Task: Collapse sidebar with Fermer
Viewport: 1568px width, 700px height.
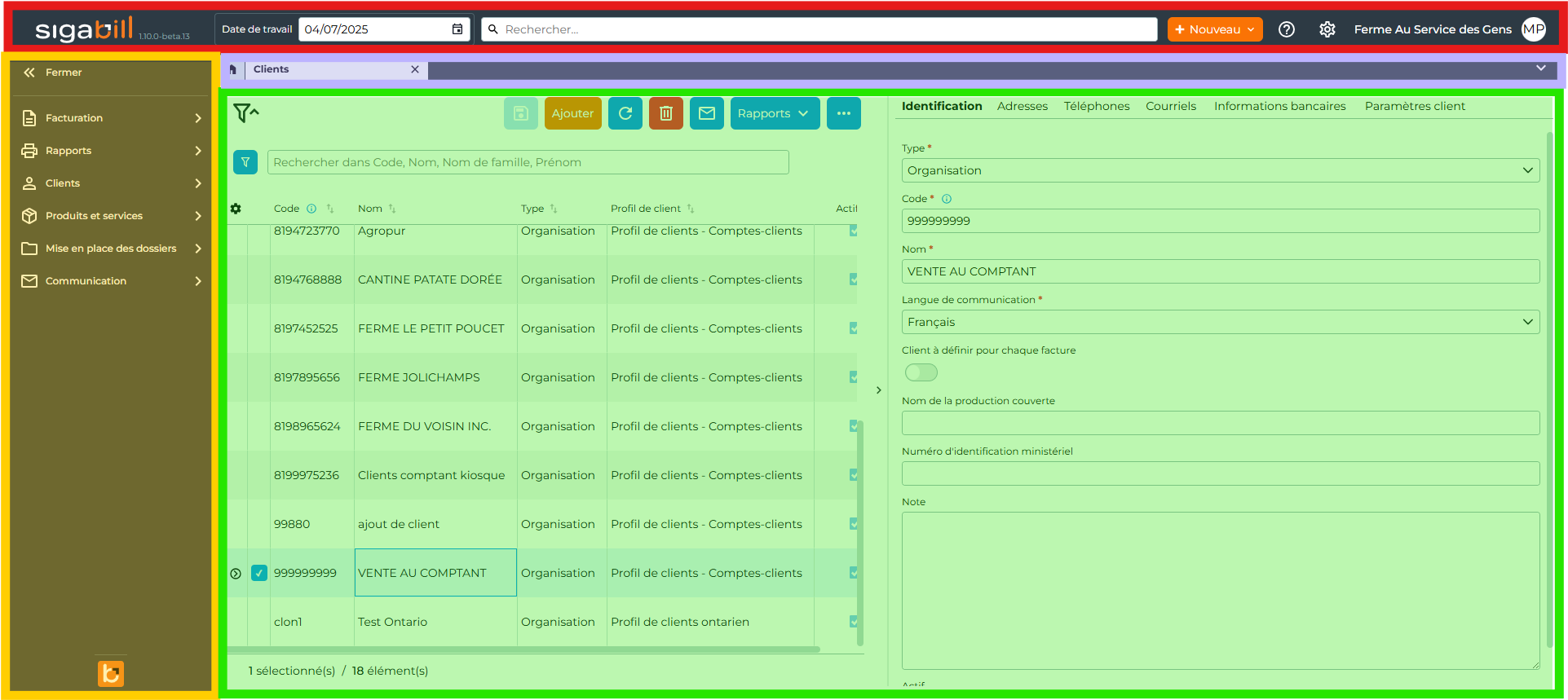Action: 54,73
